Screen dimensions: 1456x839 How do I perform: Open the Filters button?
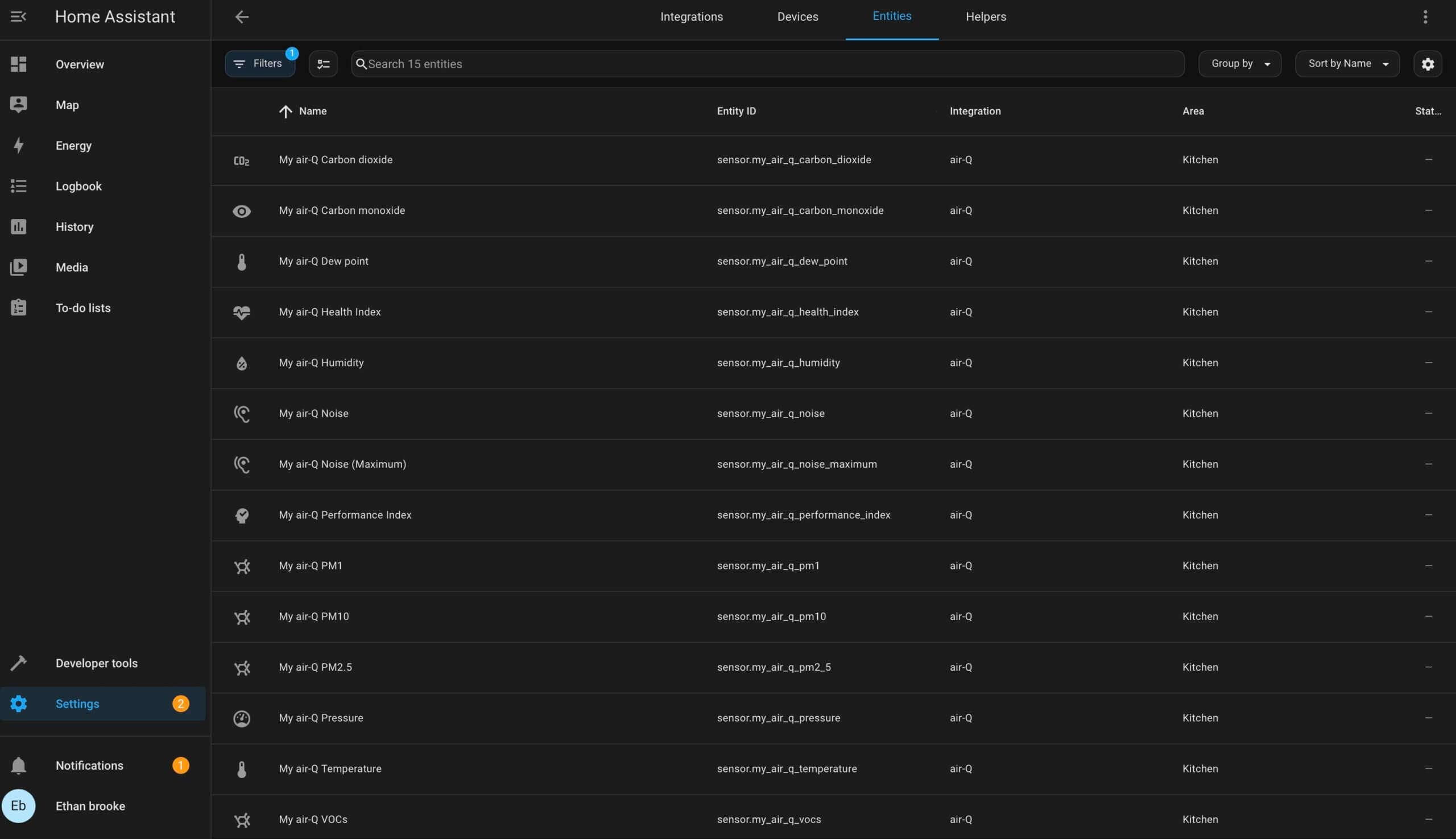(260, 64)
